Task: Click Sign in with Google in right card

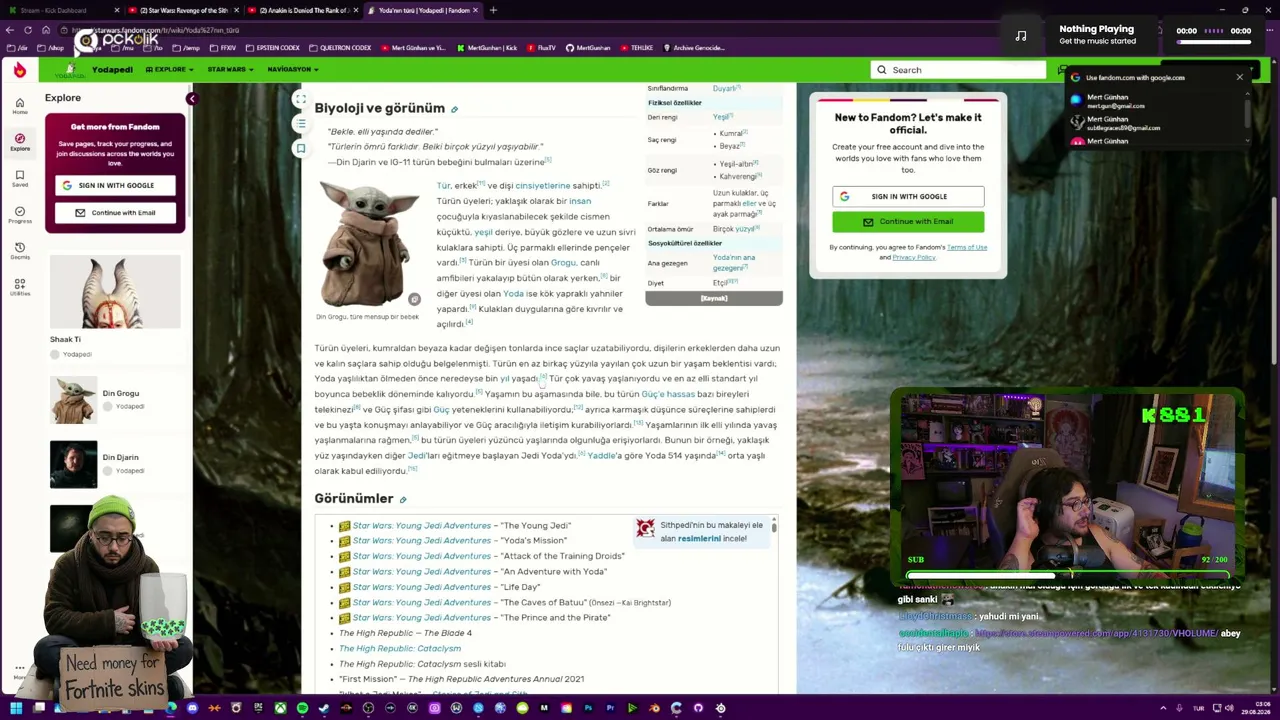Action: (908, 196)
